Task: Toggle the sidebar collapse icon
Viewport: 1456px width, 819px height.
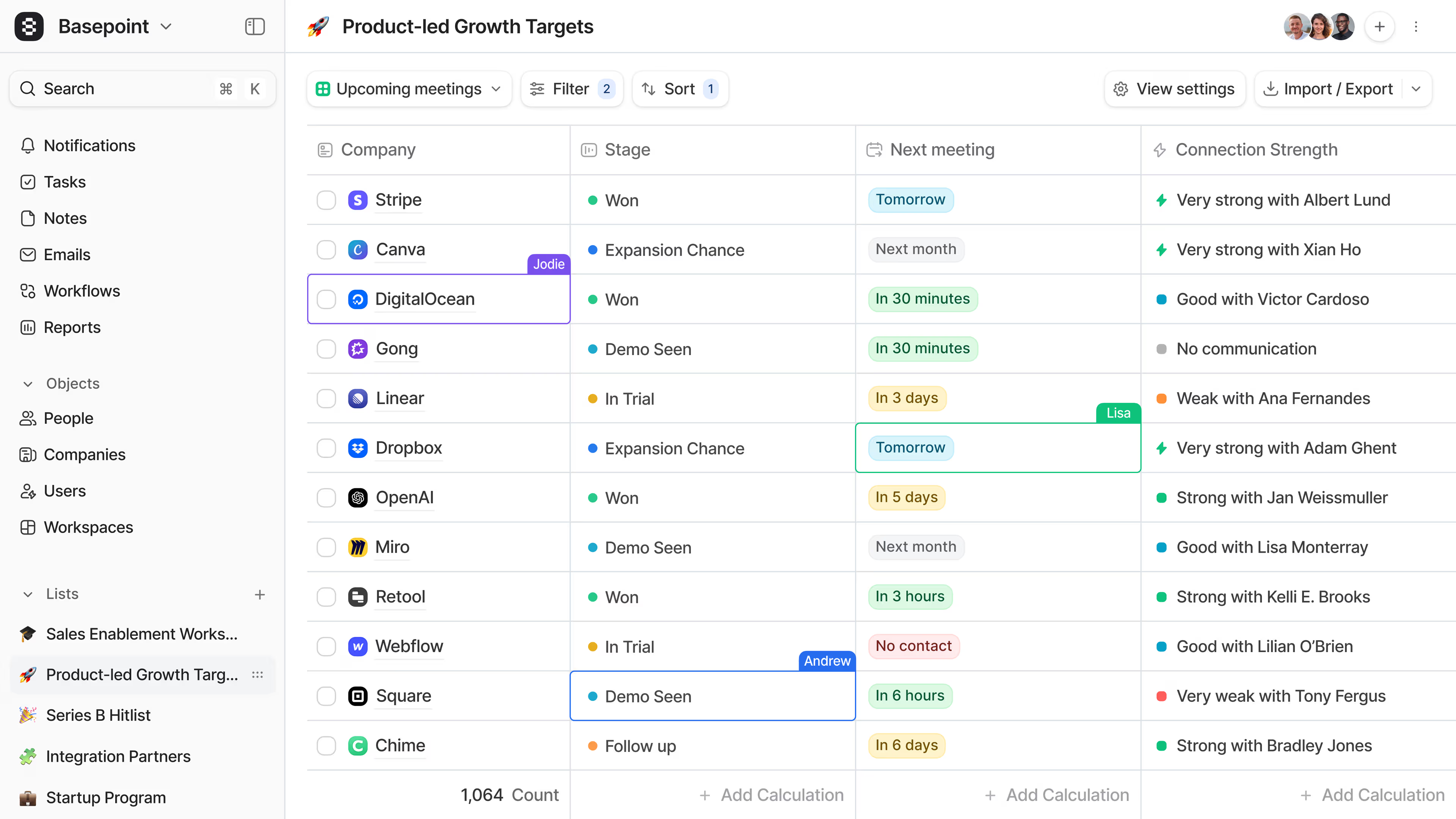Action: [254, 27]
